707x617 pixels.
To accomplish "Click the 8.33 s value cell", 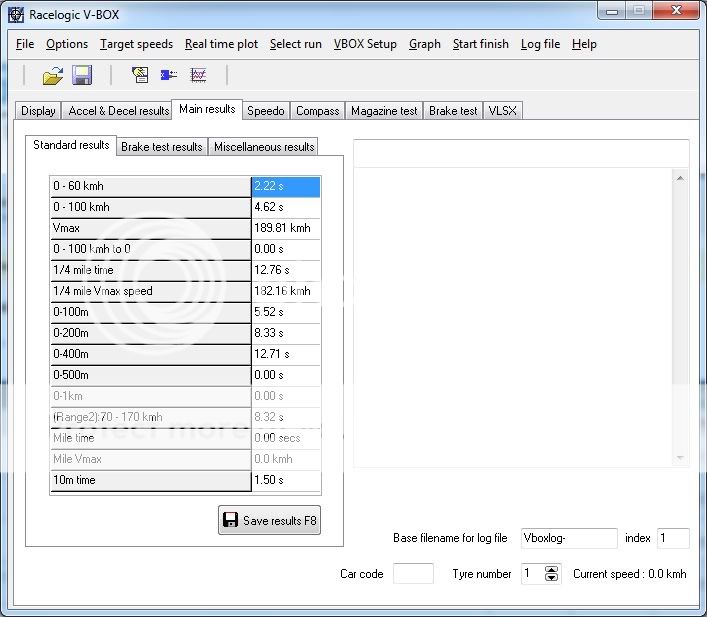I will coord(286,333).
